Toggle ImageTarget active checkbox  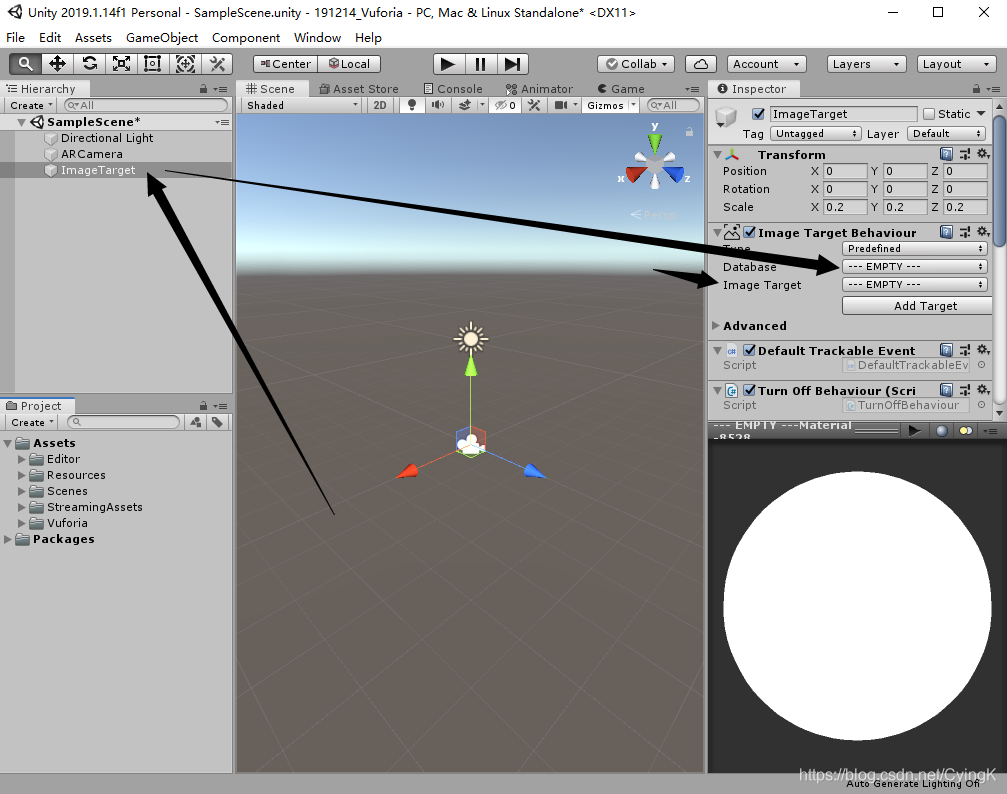tap(758, 114)
